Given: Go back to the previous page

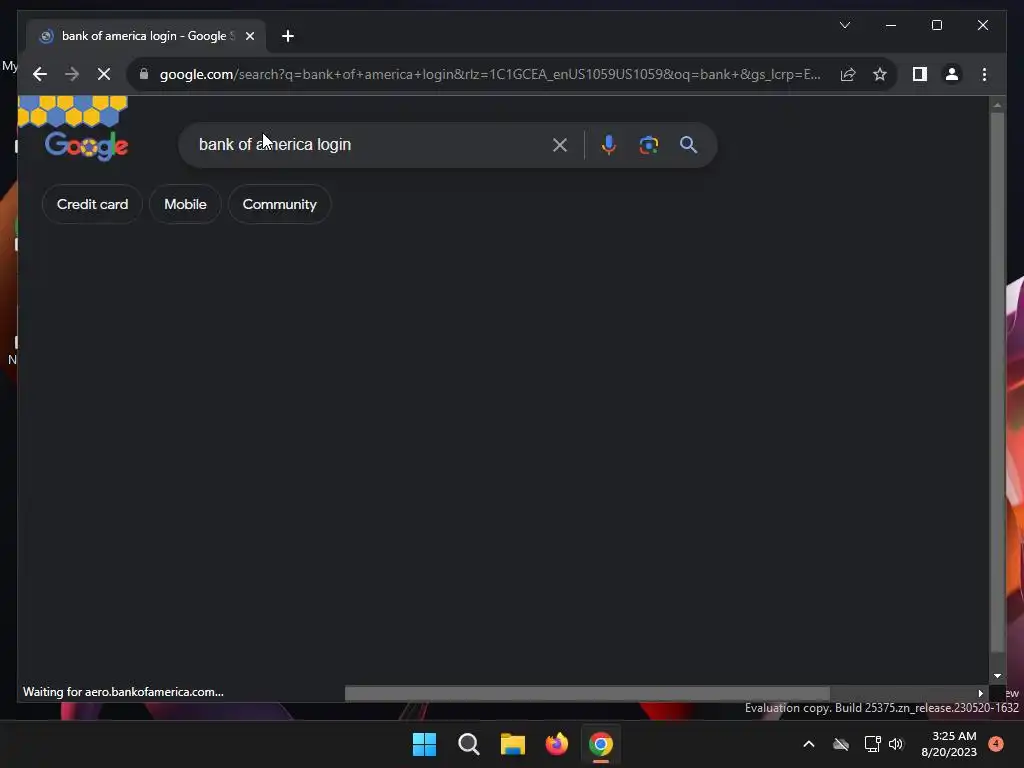Looking at the screenshot, I should (x=40, y=74).
